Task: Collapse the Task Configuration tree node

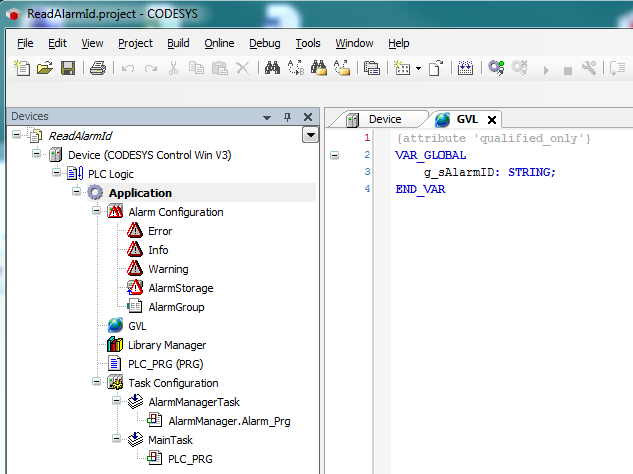Action: [97, 383]
